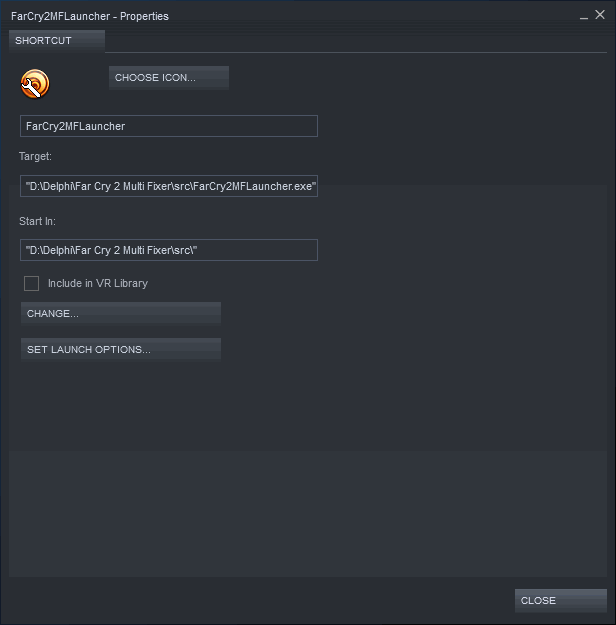The height and width of the screenshot is (625, 616).
Task: Click the 'Include in VR Library' label text
Action: point(97,283)
